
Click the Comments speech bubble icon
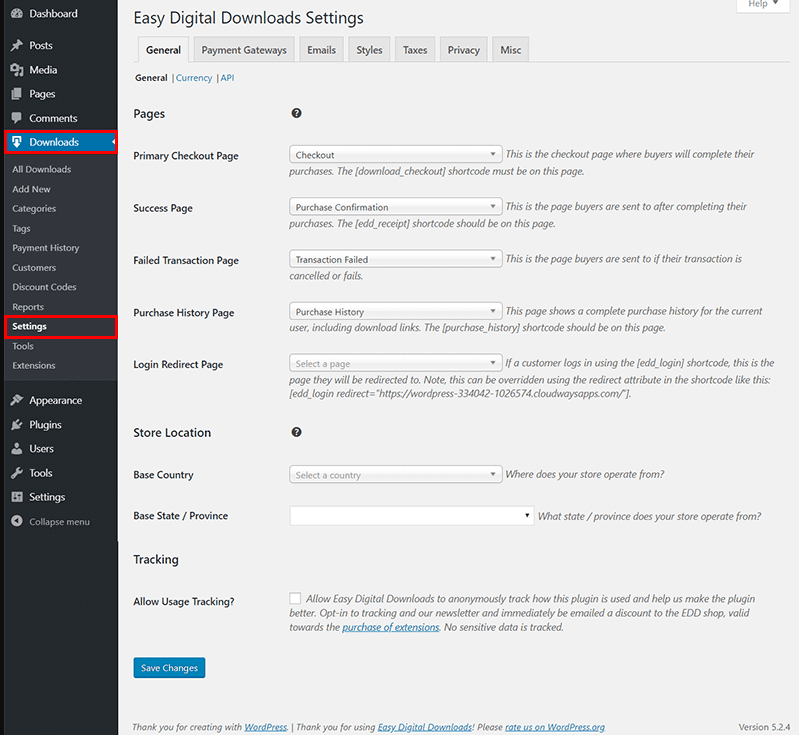click(x=17, y=118)
